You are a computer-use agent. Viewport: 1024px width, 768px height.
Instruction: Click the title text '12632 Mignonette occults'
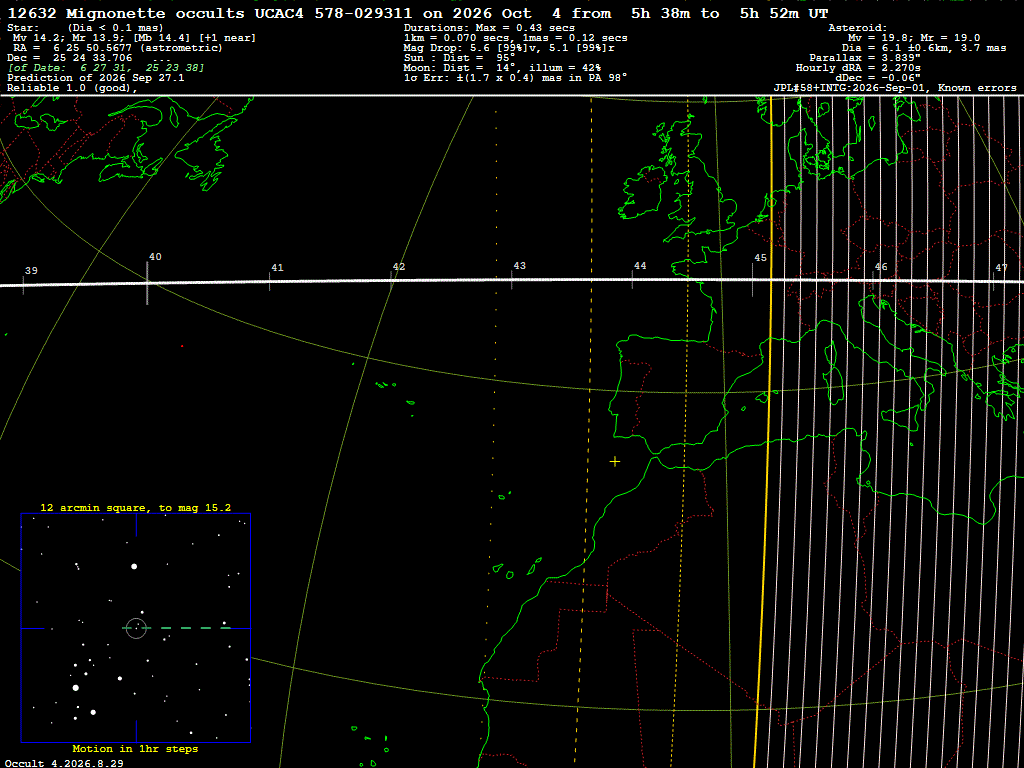(125, 13)
